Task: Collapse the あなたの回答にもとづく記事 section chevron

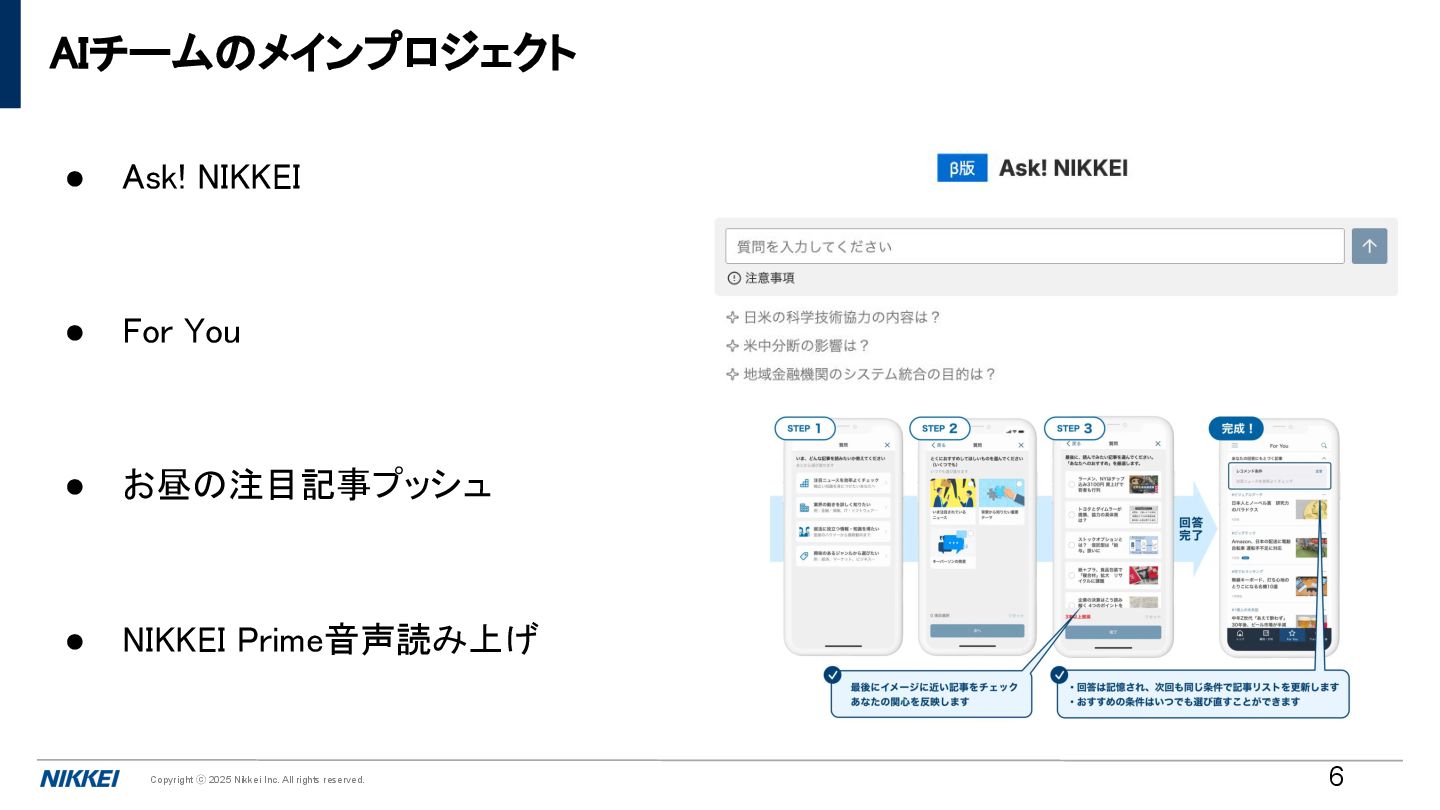Action: coord(1324,457)
